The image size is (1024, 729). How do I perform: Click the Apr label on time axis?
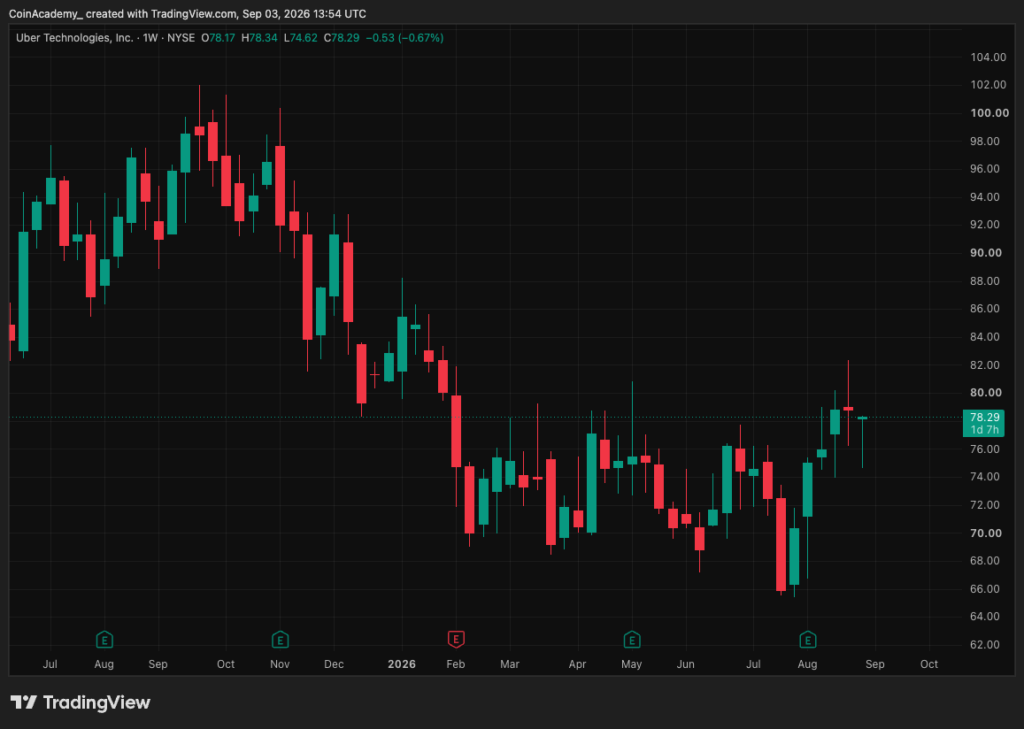pyautogui.click(x=577, y=664)
